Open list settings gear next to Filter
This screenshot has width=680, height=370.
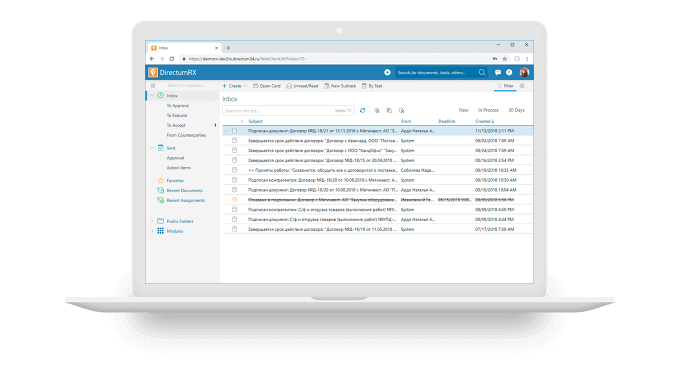[x=522, y=86]
